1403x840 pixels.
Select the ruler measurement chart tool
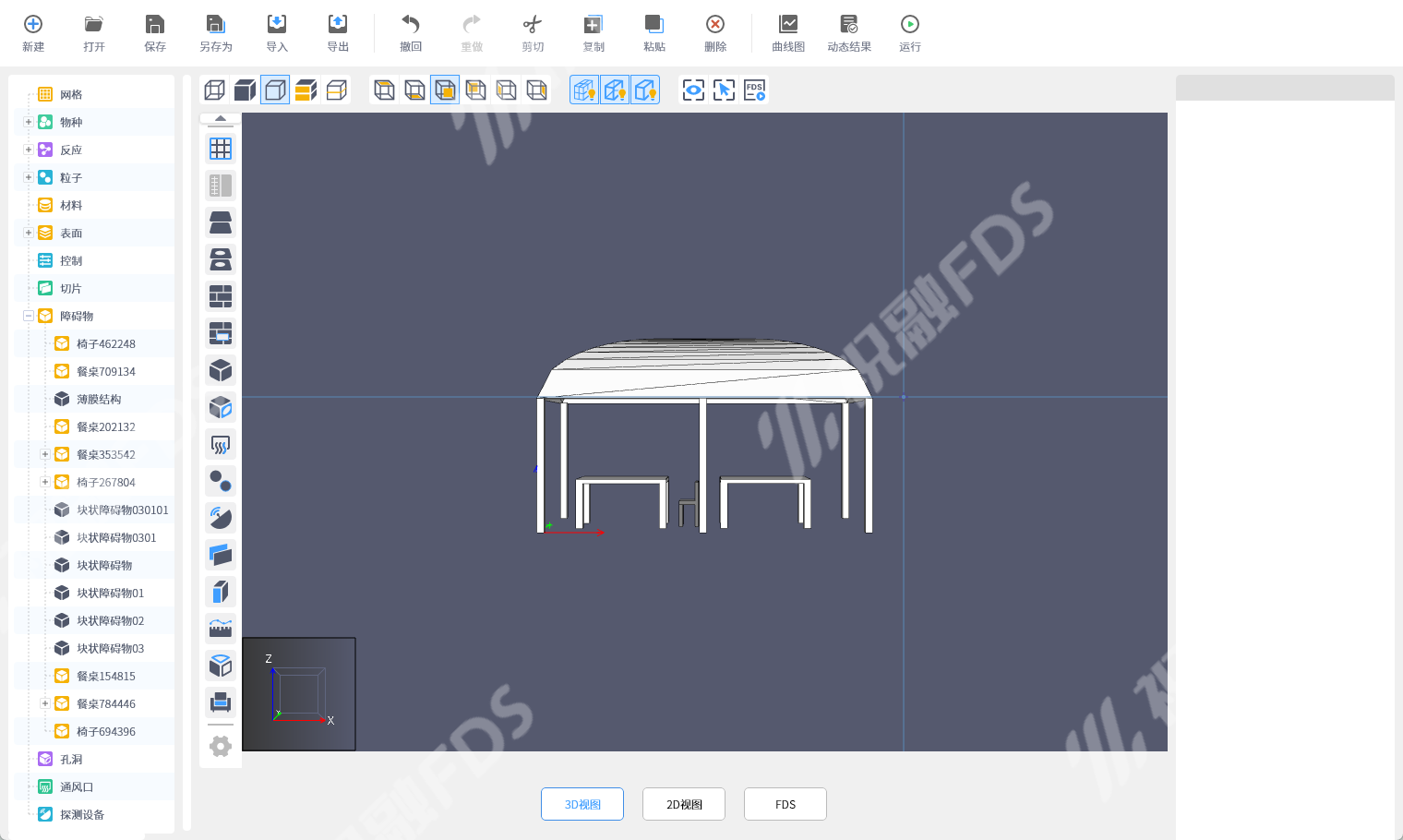pyautogui.click(x=221, y=629)
